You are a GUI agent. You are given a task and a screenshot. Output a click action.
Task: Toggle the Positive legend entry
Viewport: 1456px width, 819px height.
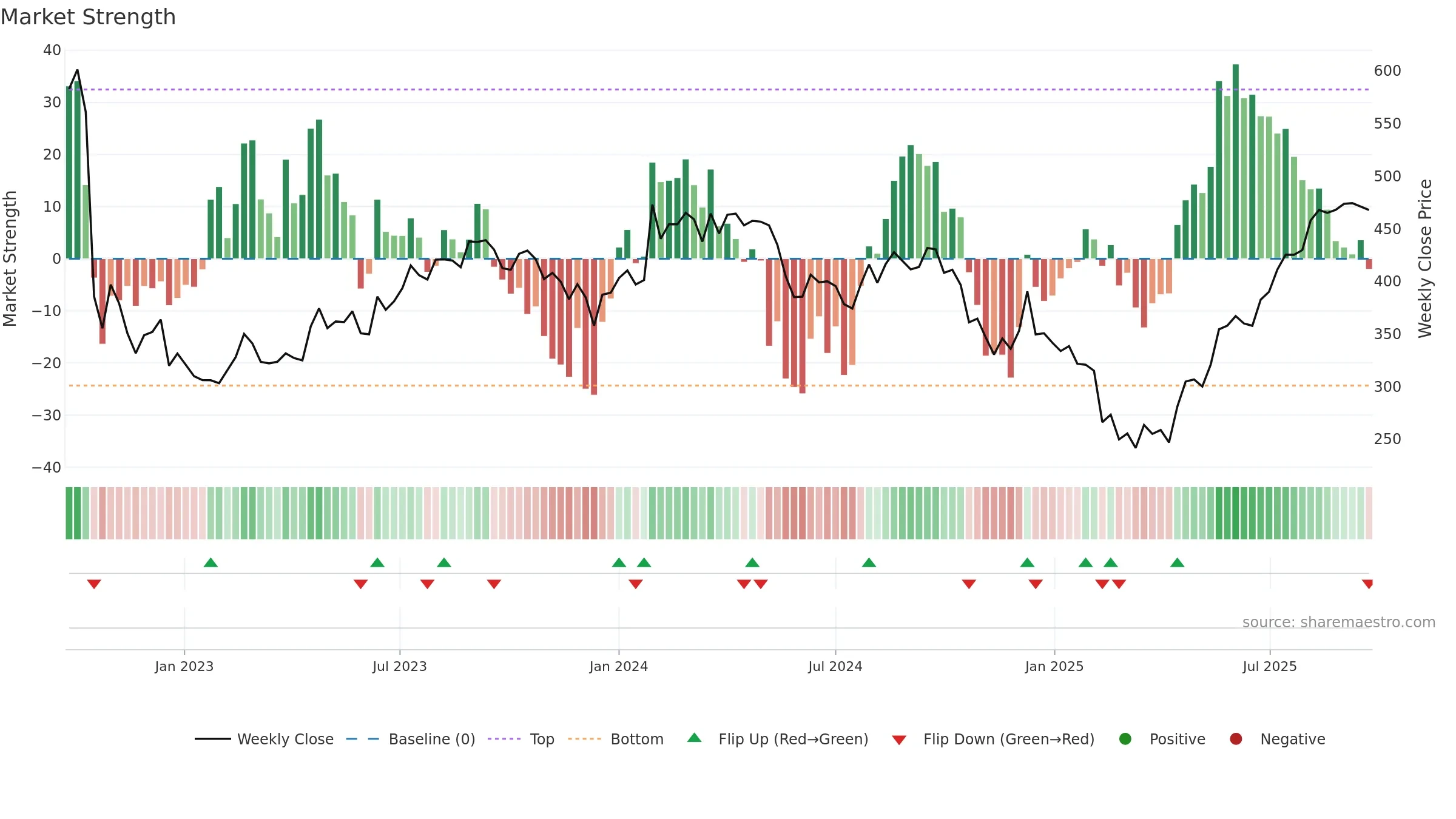[x=1162, y=739]
